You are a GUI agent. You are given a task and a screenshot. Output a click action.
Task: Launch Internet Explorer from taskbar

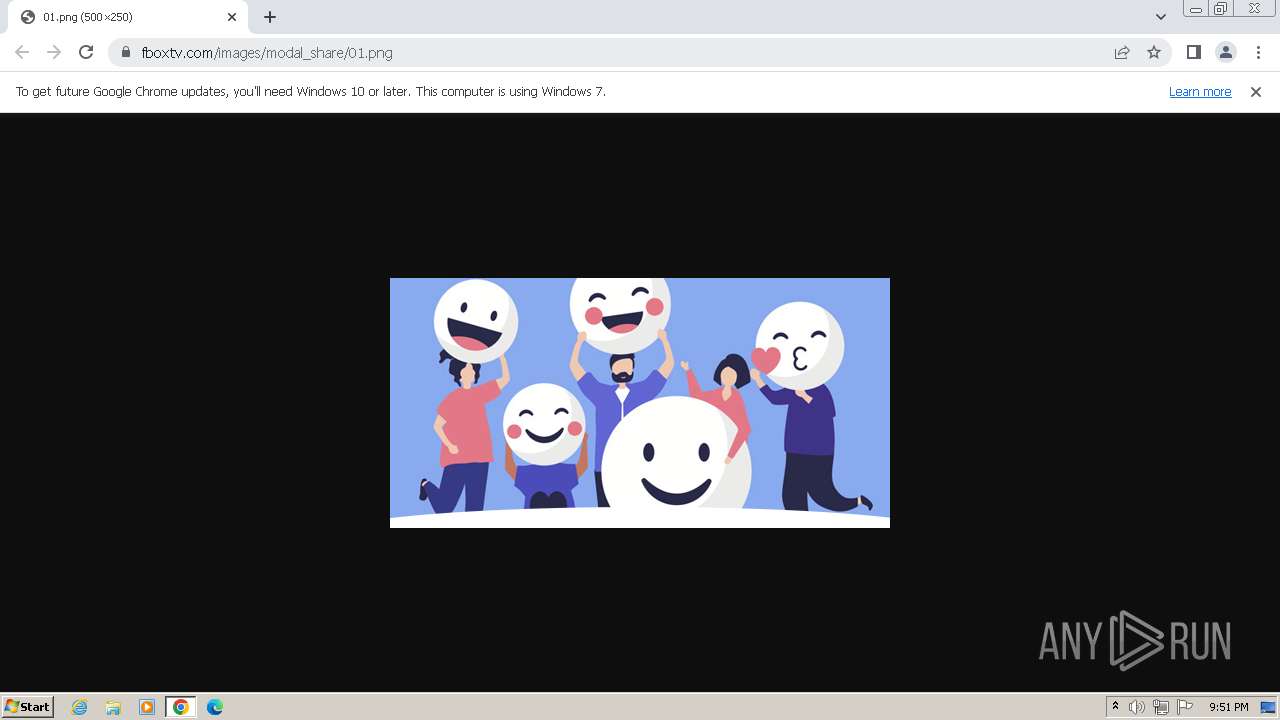[79, 707]
